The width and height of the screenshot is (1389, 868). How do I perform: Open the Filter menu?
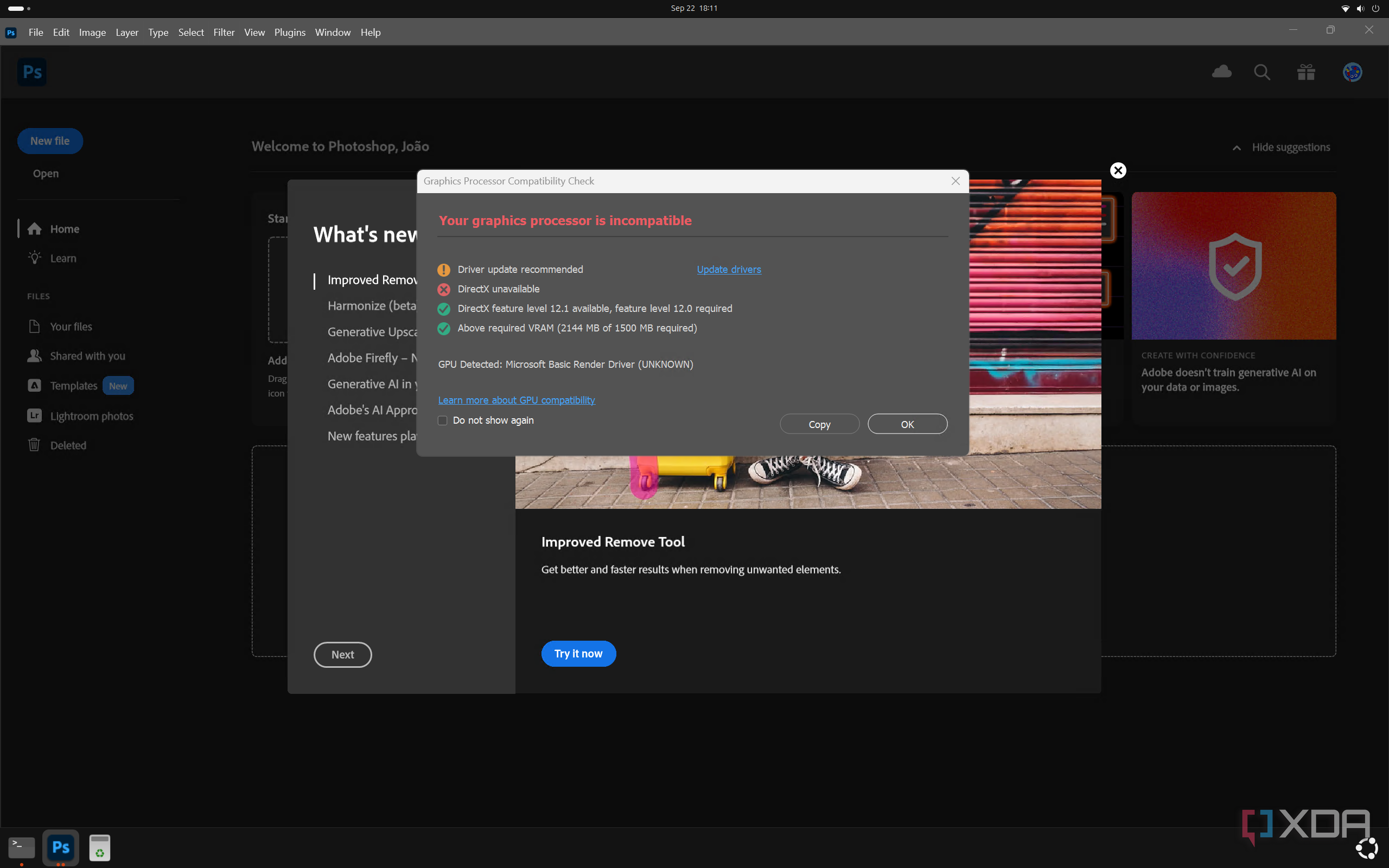tap(224, 32)
